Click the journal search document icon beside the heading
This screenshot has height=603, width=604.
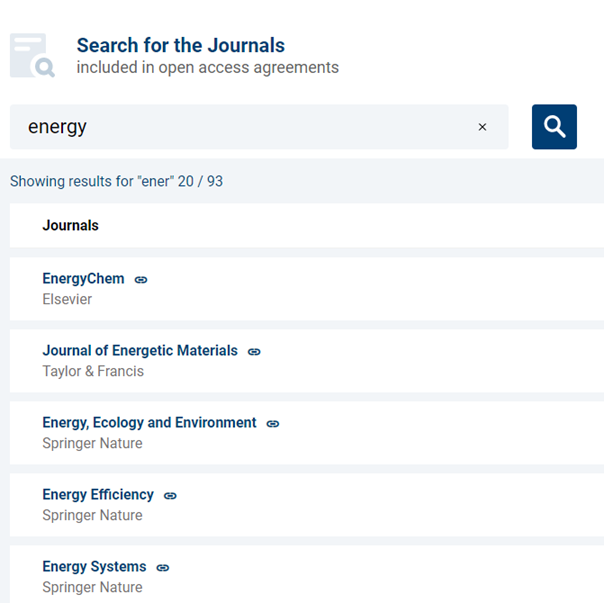click(32, 56)
